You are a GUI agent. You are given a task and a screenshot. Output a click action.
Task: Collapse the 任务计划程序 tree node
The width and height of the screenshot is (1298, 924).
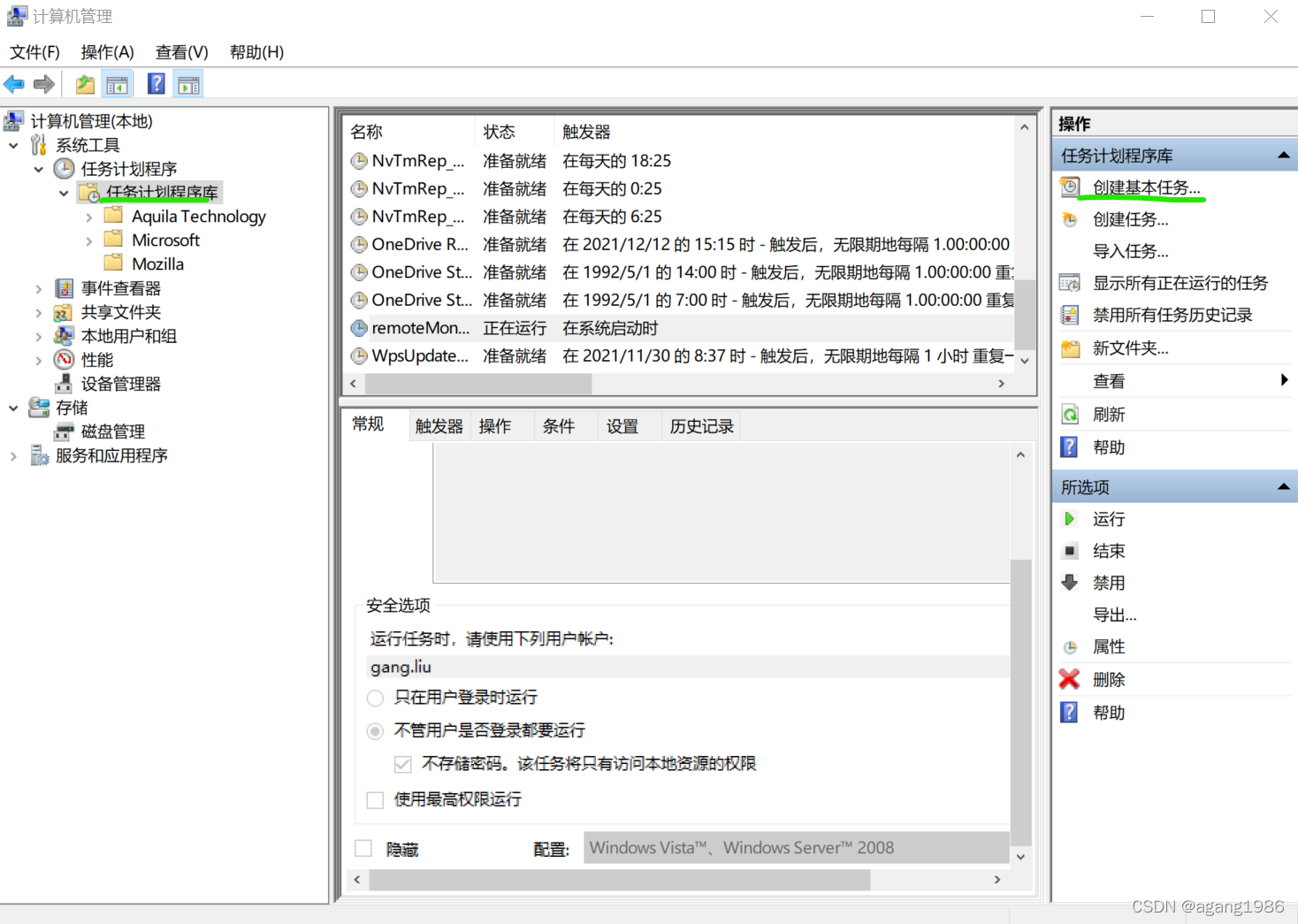[38, 169]
